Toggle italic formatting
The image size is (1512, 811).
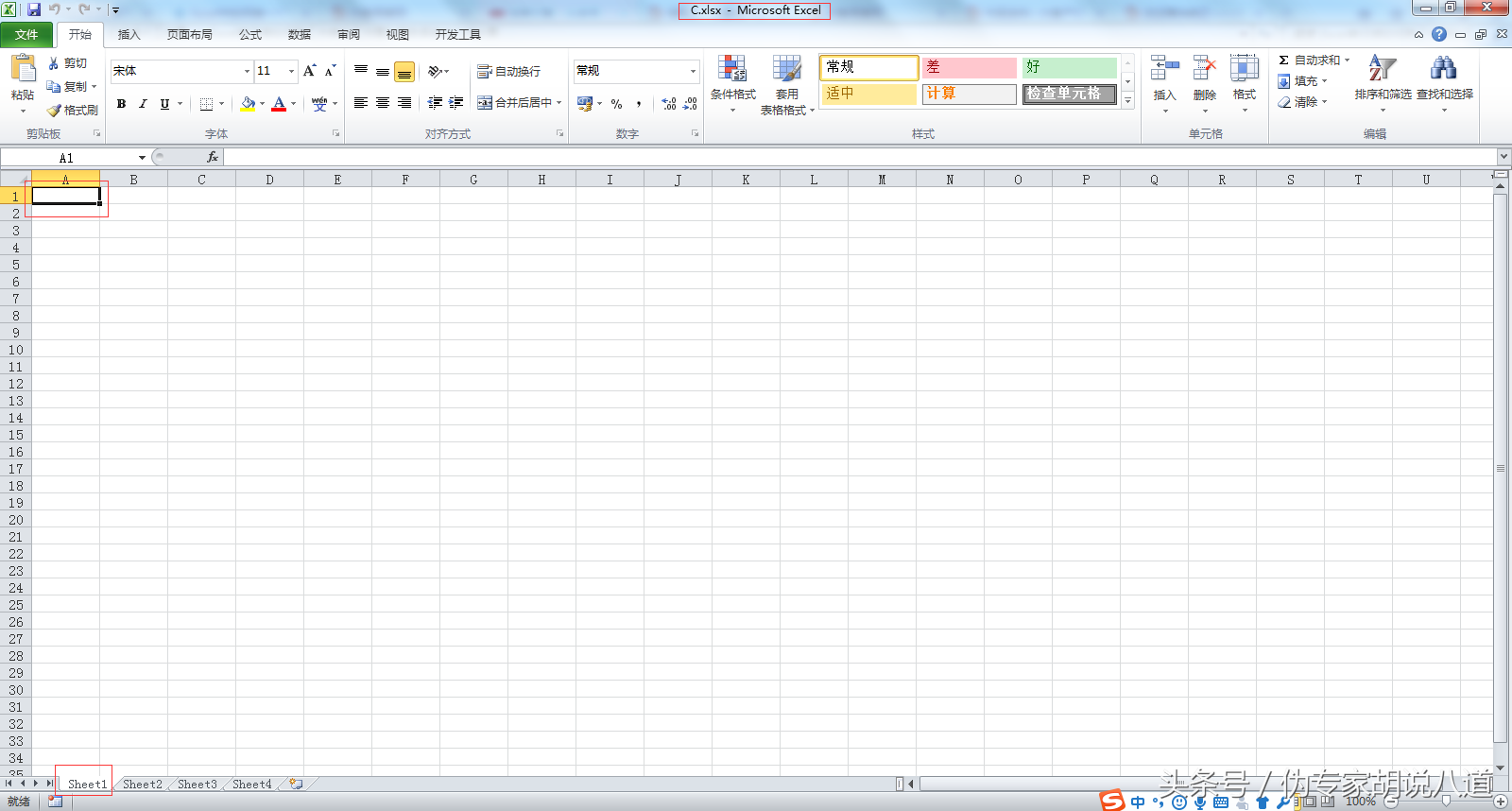click(x=143, y=104)
